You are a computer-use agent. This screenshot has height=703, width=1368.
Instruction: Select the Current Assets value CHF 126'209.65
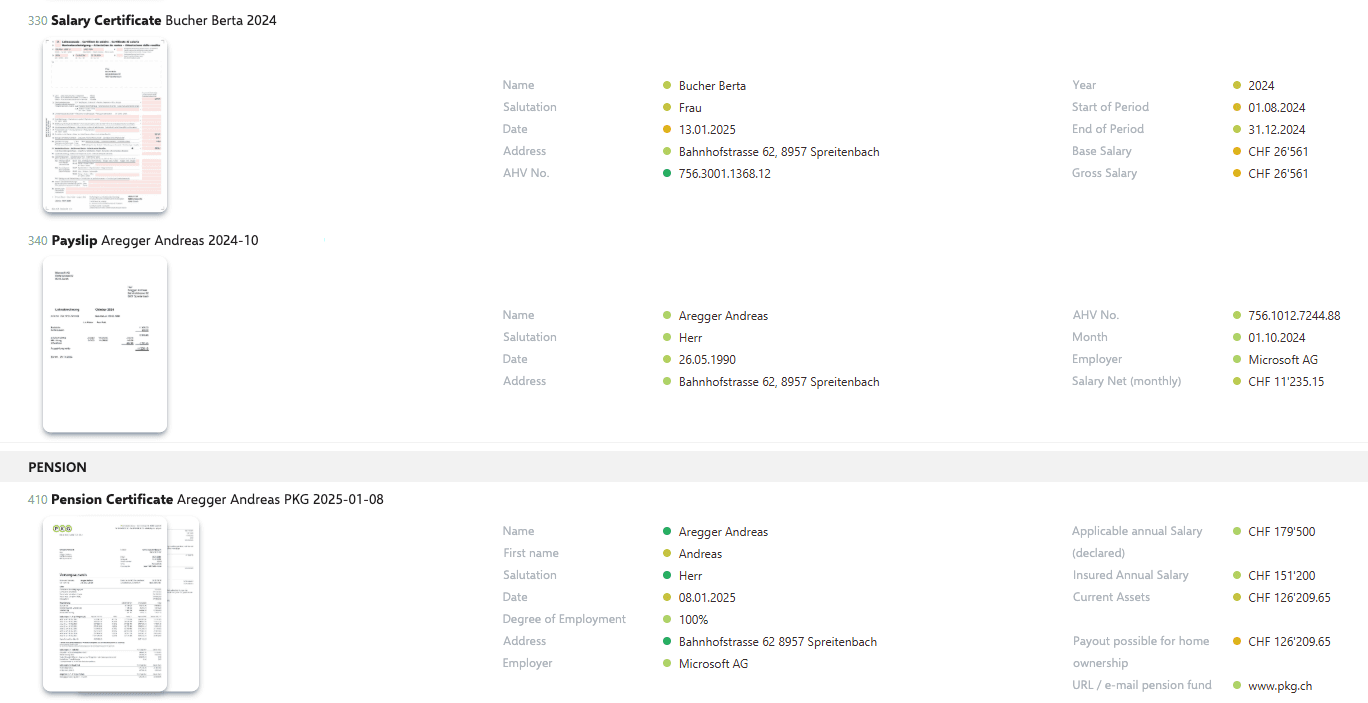[x=1290, y=597]
